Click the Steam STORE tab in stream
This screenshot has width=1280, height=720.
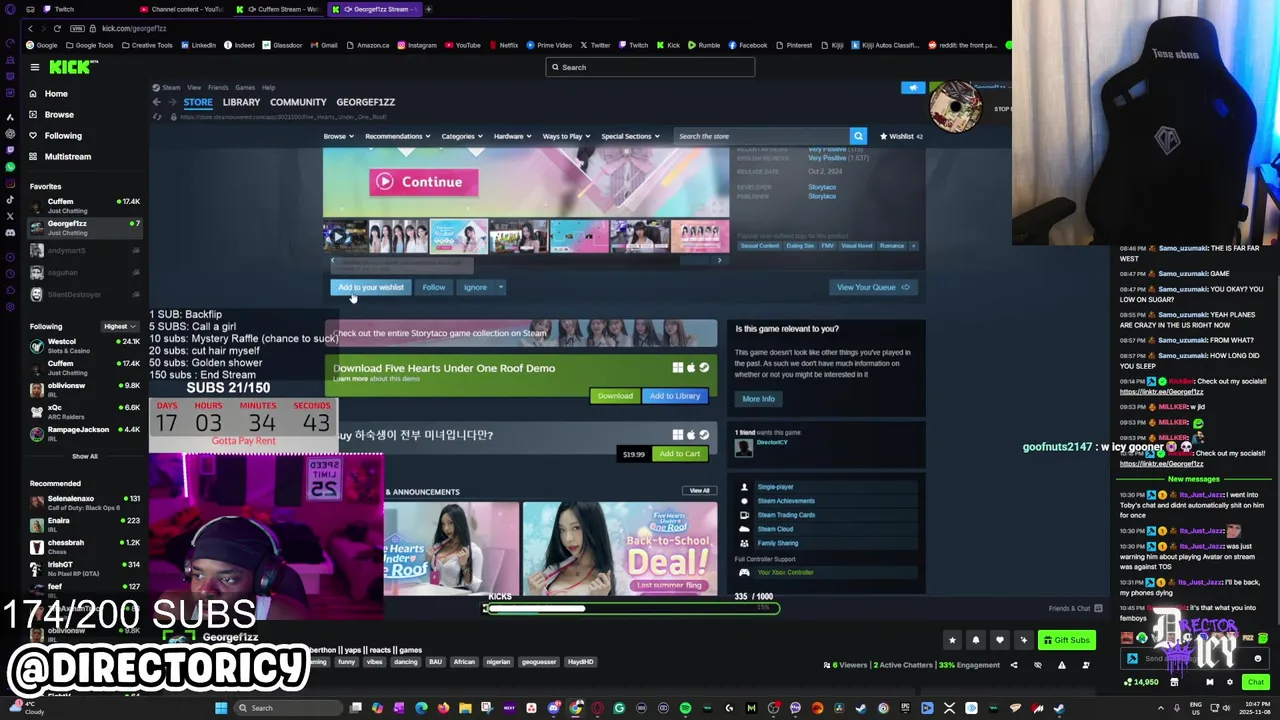pos(198,102)
